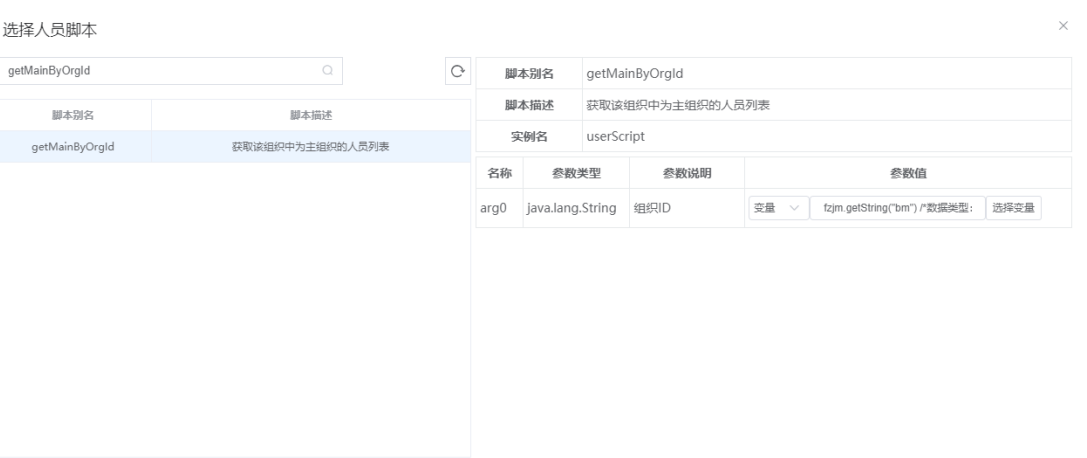
Task: Click the 实例名 label
Action: click(x=529, y=136)
